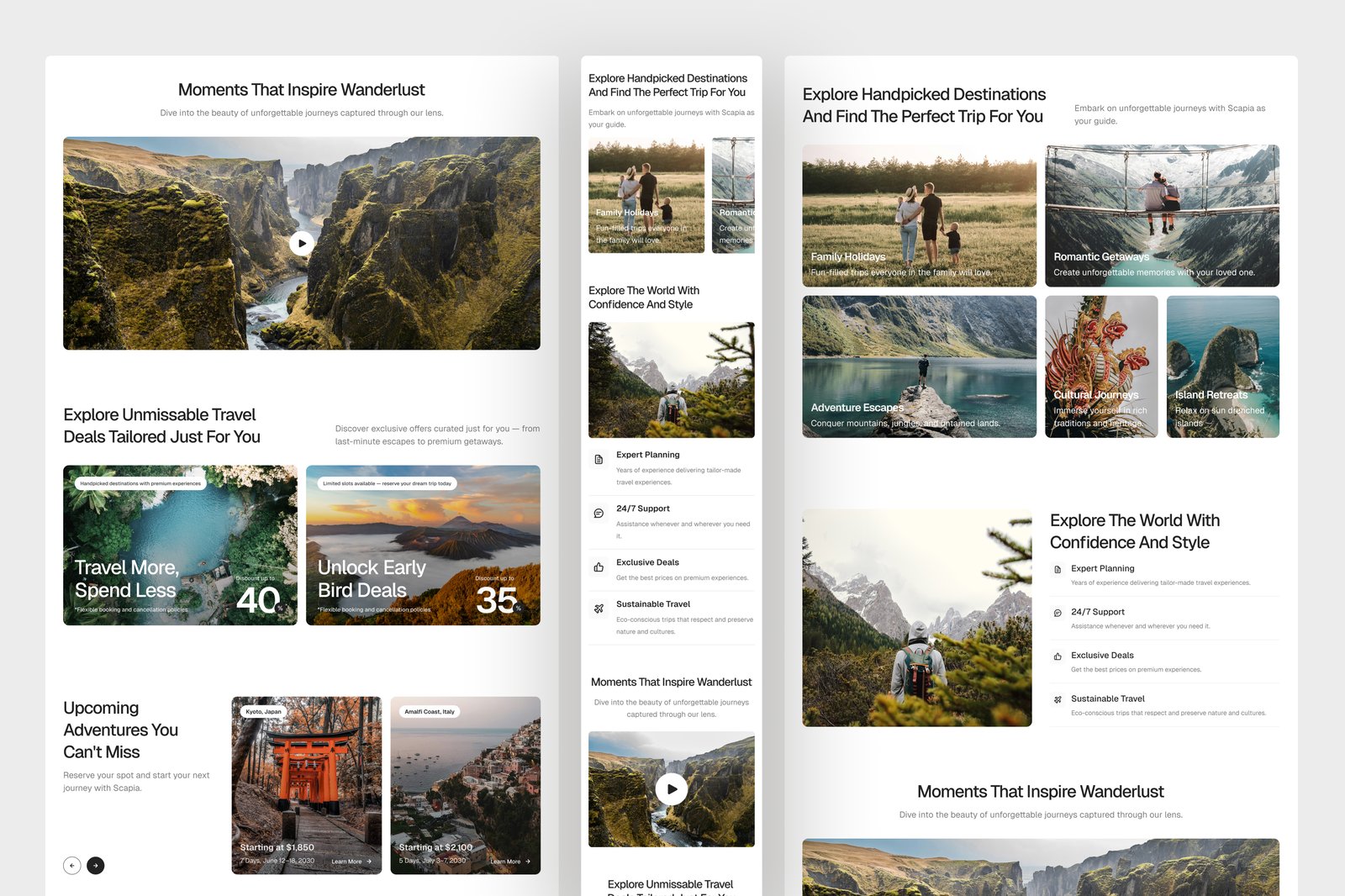This screenshot has height=896, width=1345.
Task: Click the Expert Planning icon in the right desktop panel
Action: [1058, 569]
